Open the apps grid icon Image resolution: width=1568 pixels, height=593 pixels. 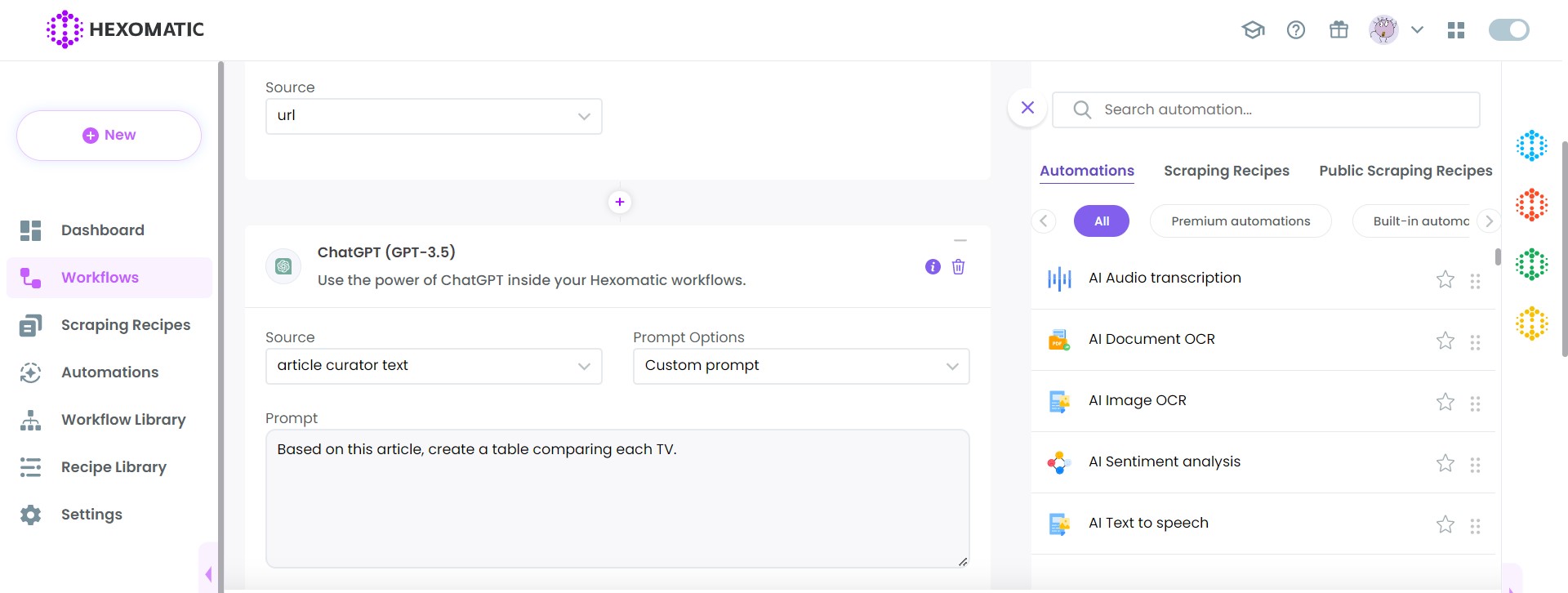tap(1456, 30)
